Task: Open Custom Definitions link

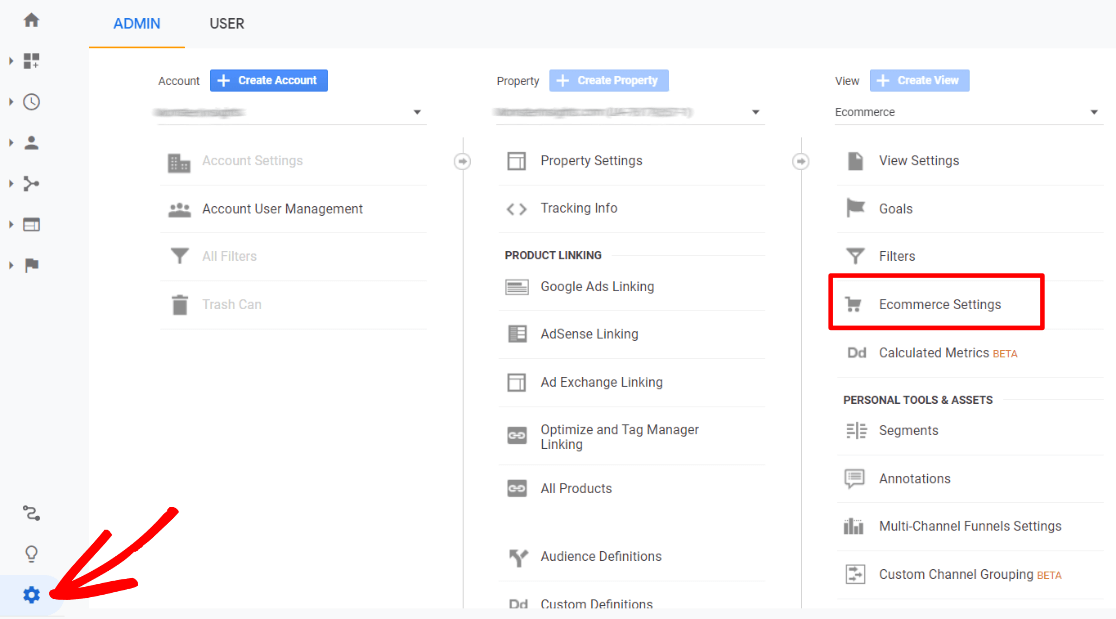Action: point(596,603)
